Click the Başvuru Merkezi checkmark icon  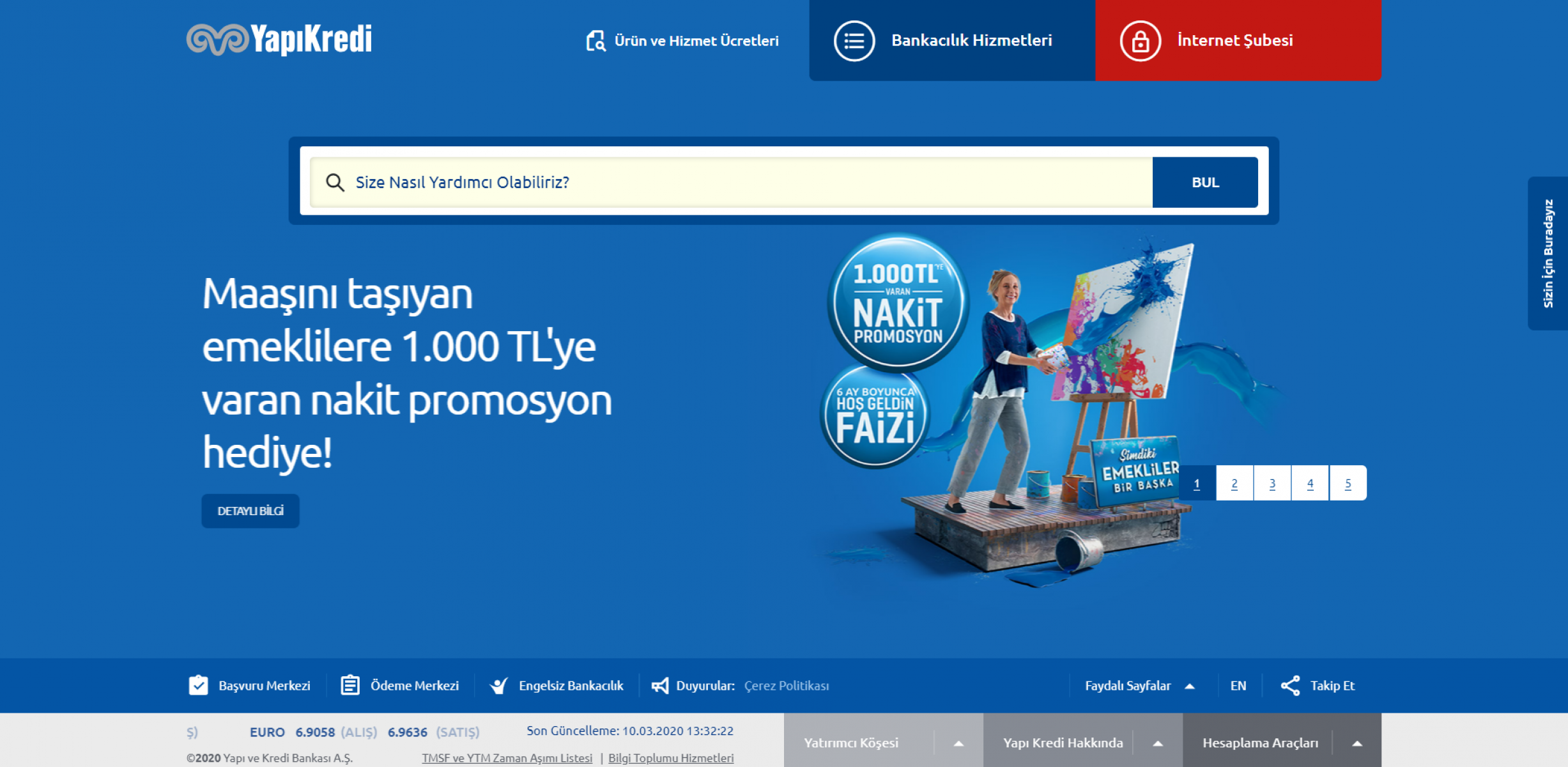(x=198, y=685)
